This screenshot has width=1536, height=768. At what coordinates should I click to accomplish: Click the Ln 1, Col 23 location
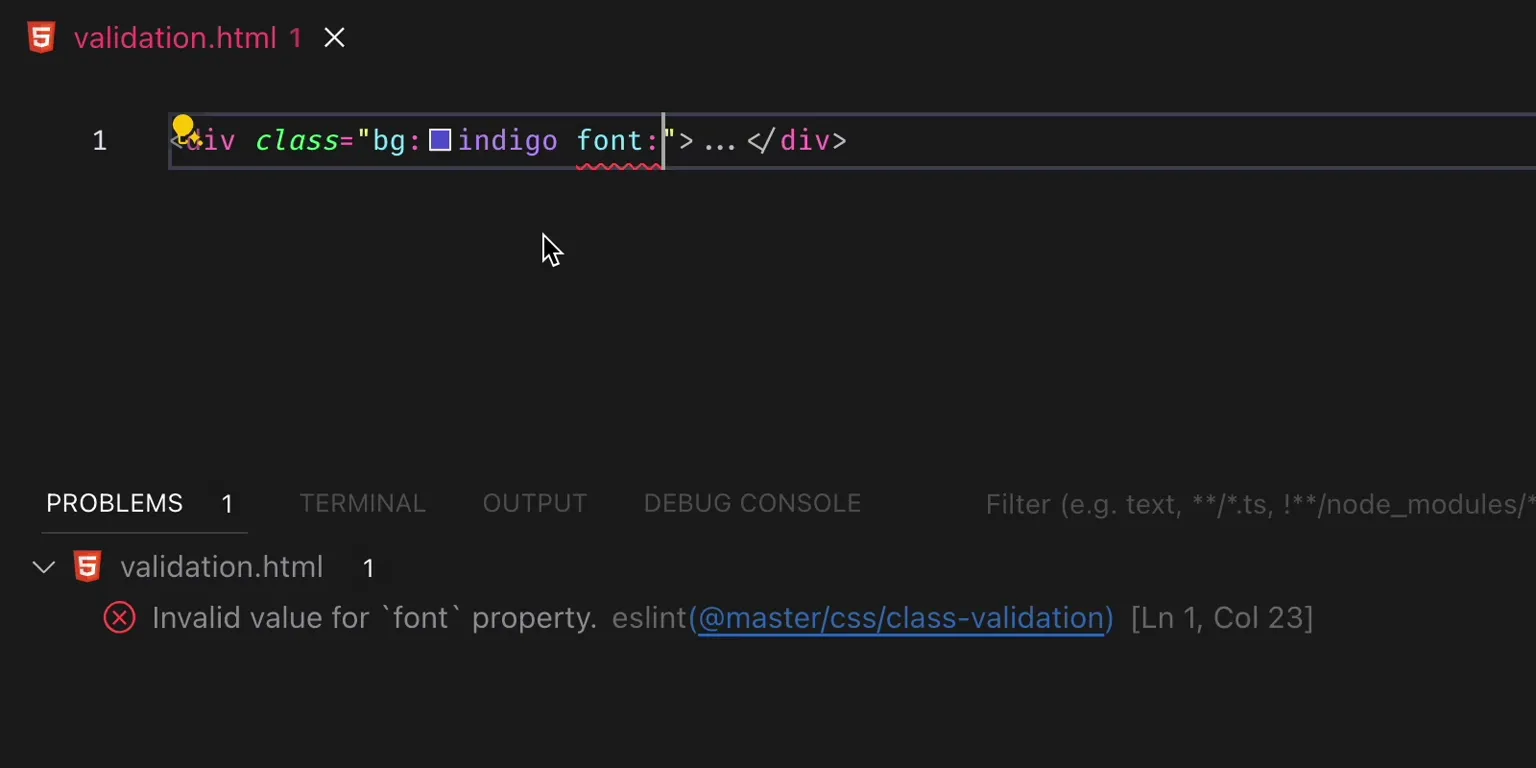(1222, 618)
